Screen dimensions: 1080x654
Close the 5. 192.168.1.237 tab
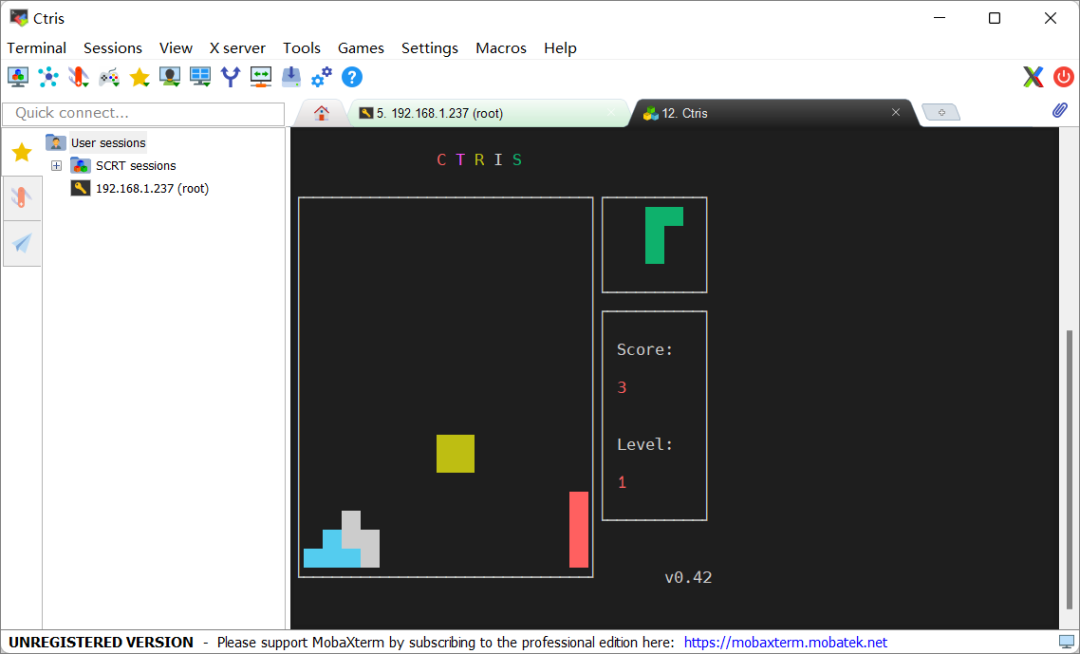611,113
